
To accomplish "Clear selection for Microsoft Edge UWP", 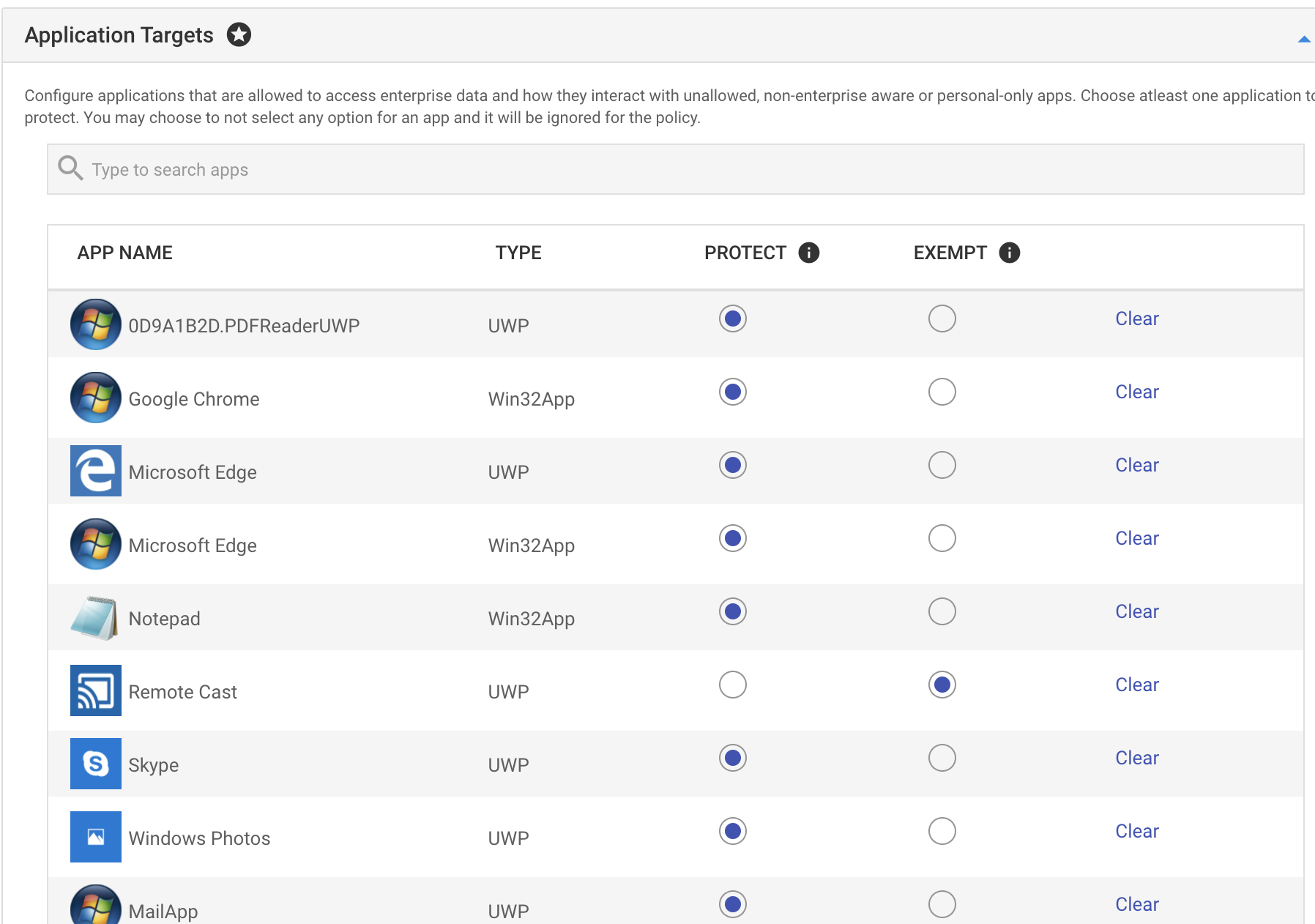I will coord(1137,465).
